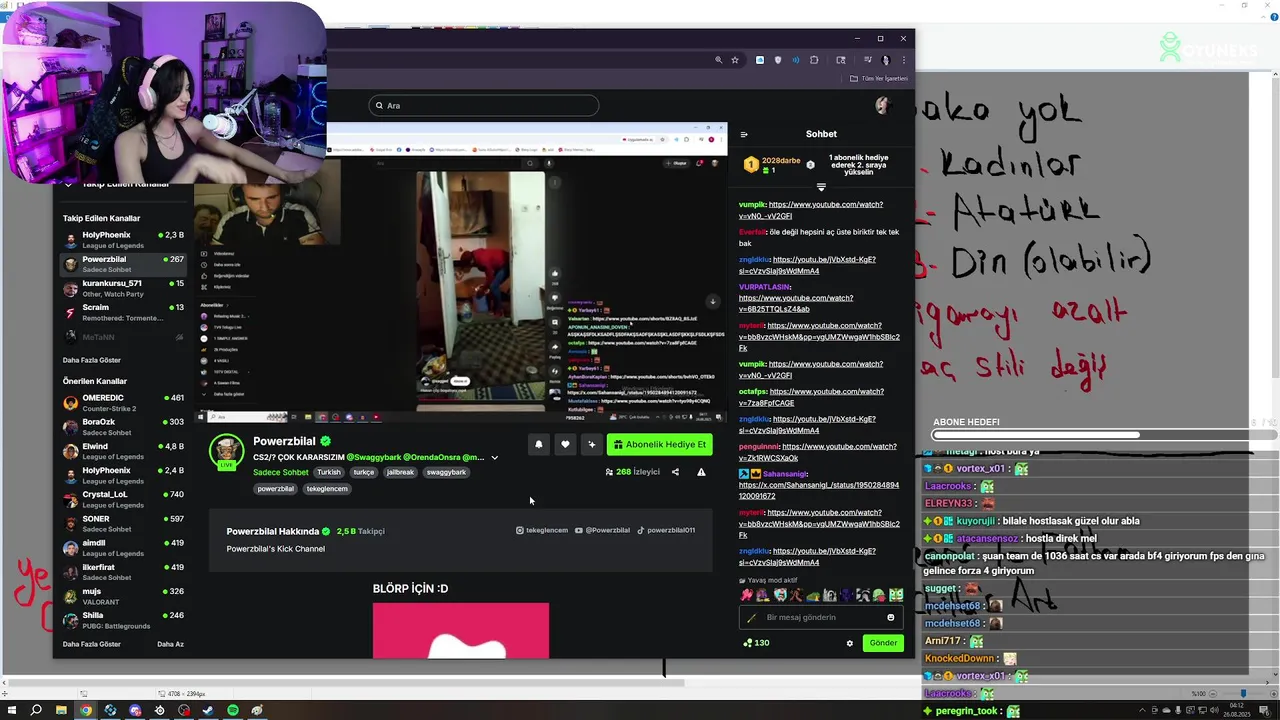Click the zoom magnifier icon in address bar
This screenshot has width=1280, height=720.
coord(718,60)
